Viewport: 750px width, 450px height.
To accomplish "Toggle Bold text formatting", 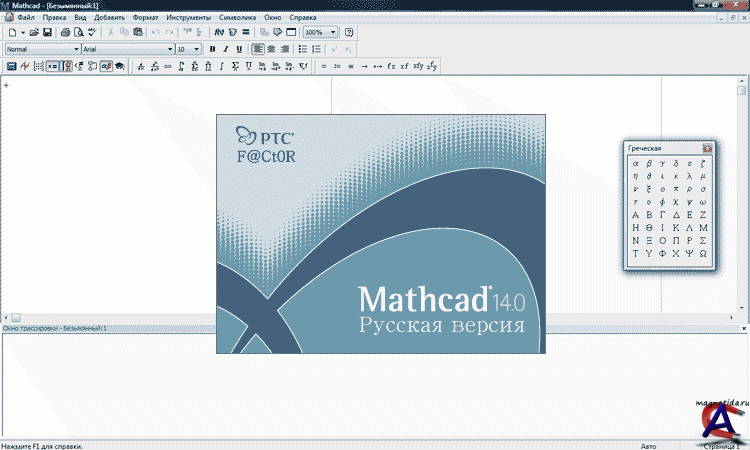I will 212,49.
